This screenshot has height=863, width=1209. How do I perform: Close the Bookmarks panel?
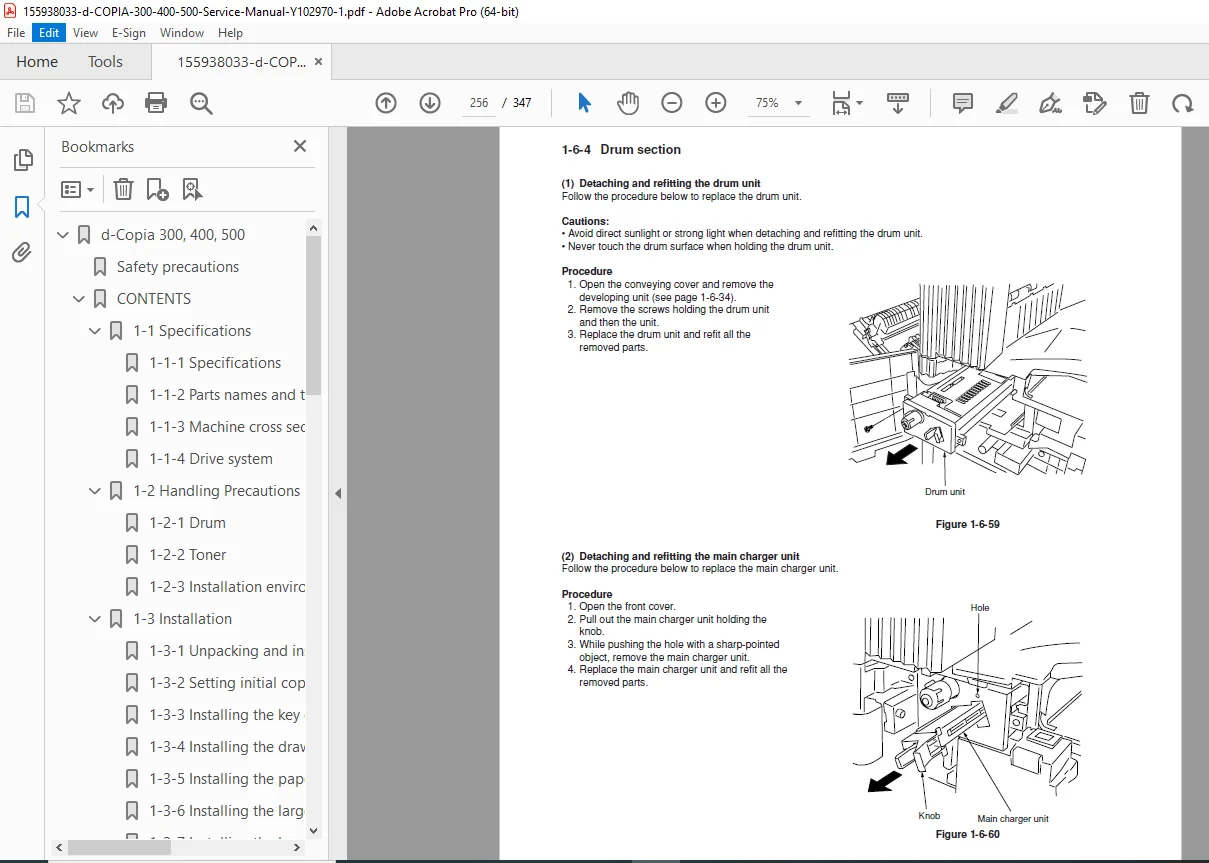click(x=299, y=146)
